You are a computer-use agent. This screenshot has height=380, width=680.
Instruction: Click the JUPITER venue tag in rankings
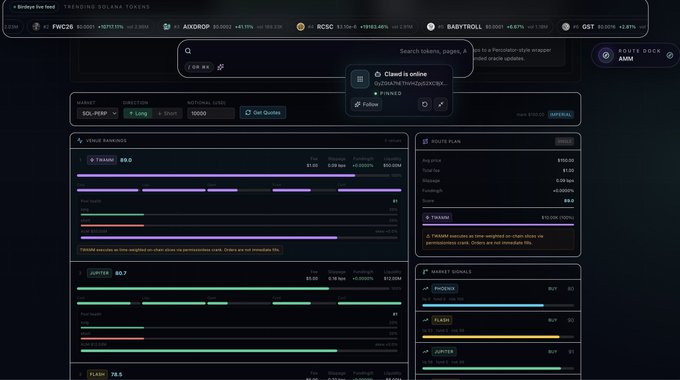[99, 273]
